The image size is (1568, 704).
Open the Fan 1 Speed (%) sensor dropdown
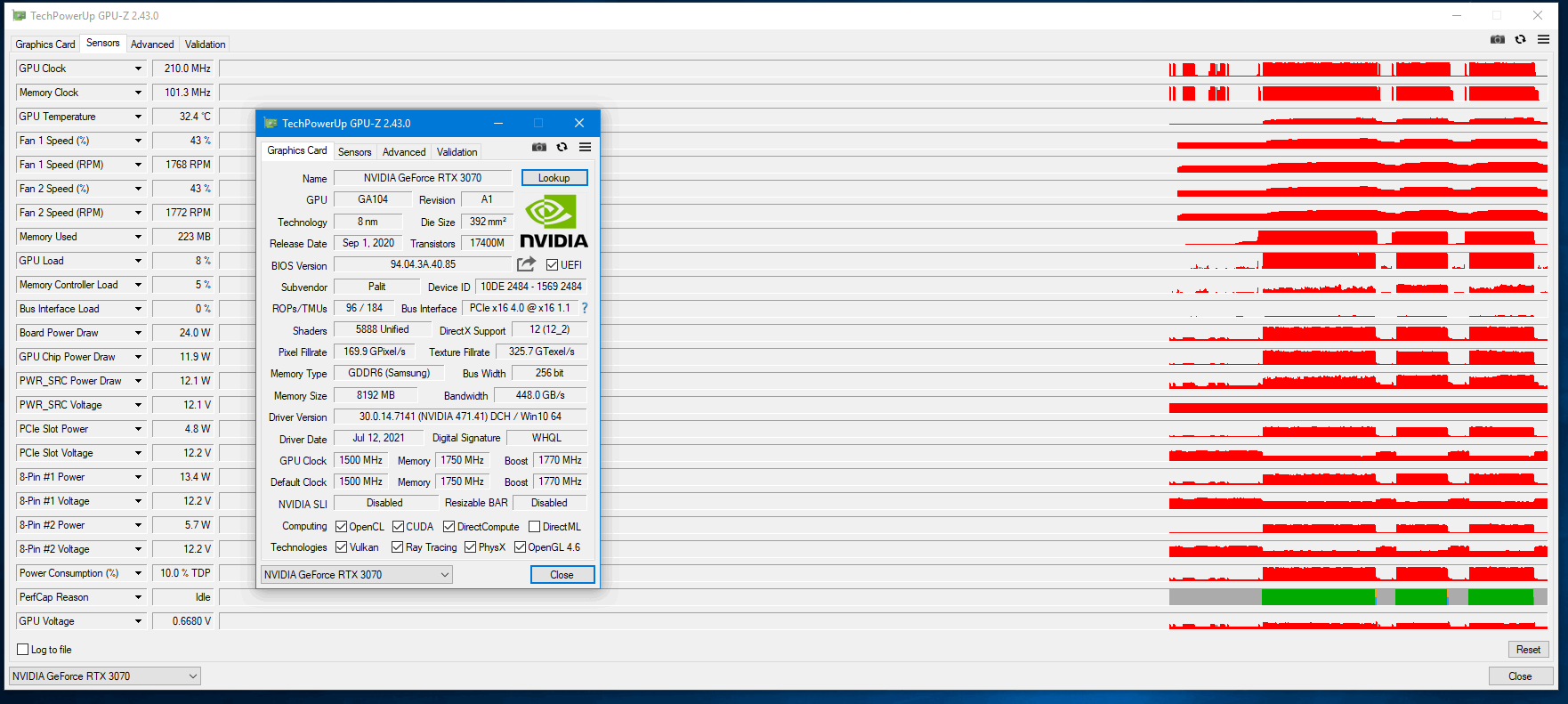click(x=138, y=141)
